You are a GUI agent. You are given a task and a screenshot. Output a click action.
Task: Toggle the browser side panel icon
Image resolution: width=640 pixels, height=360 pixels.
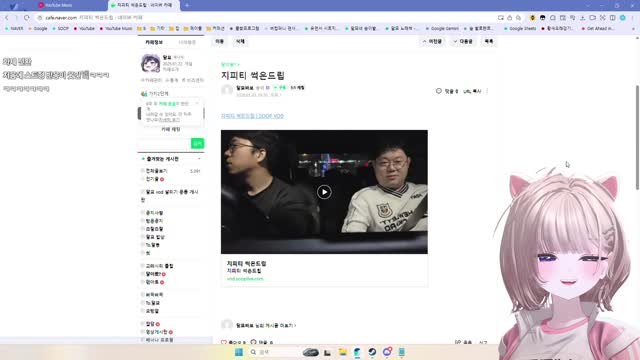pos(613,18)
